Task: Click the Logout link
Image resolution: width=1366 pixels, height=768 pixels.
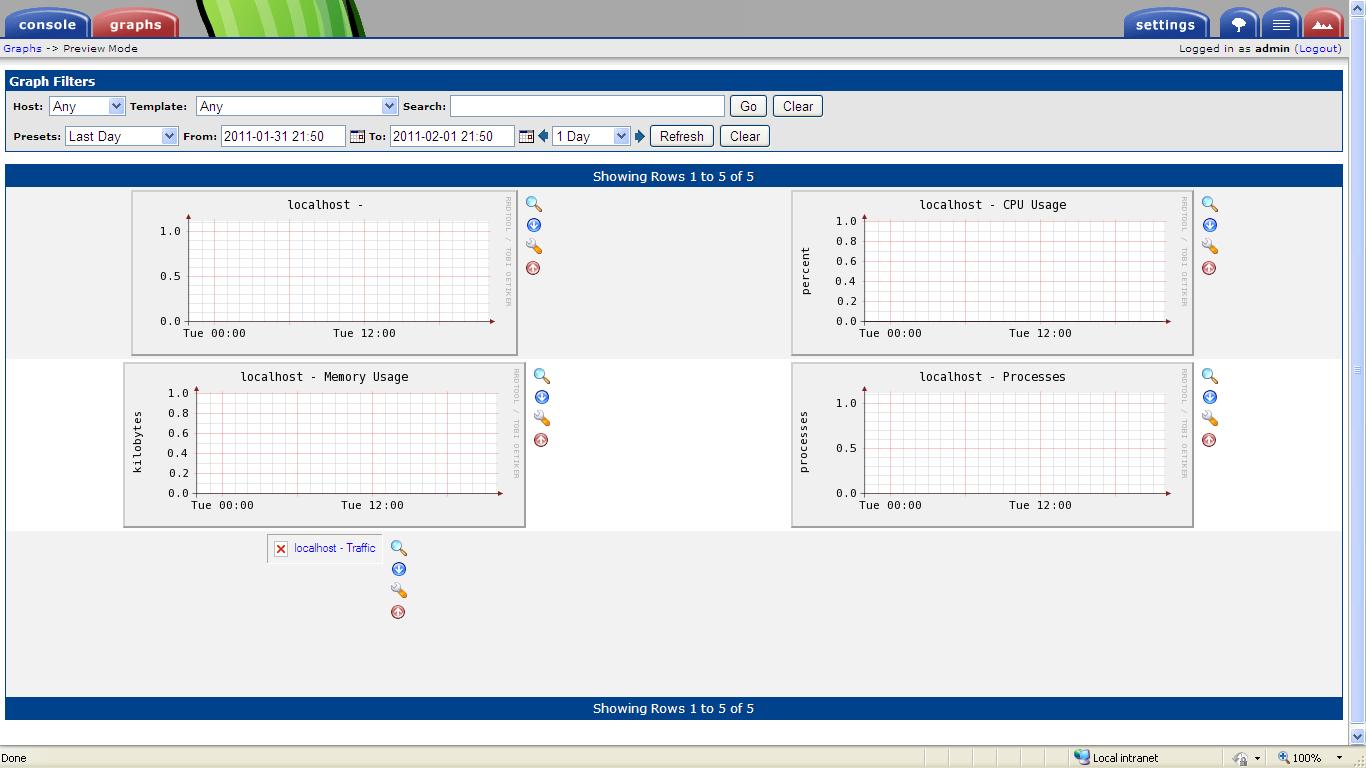Action: (x=1318, y=48)
